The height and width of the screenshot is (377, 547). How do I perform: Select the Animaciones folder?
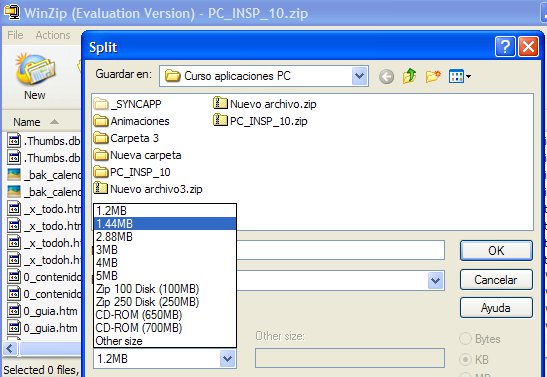132,121
